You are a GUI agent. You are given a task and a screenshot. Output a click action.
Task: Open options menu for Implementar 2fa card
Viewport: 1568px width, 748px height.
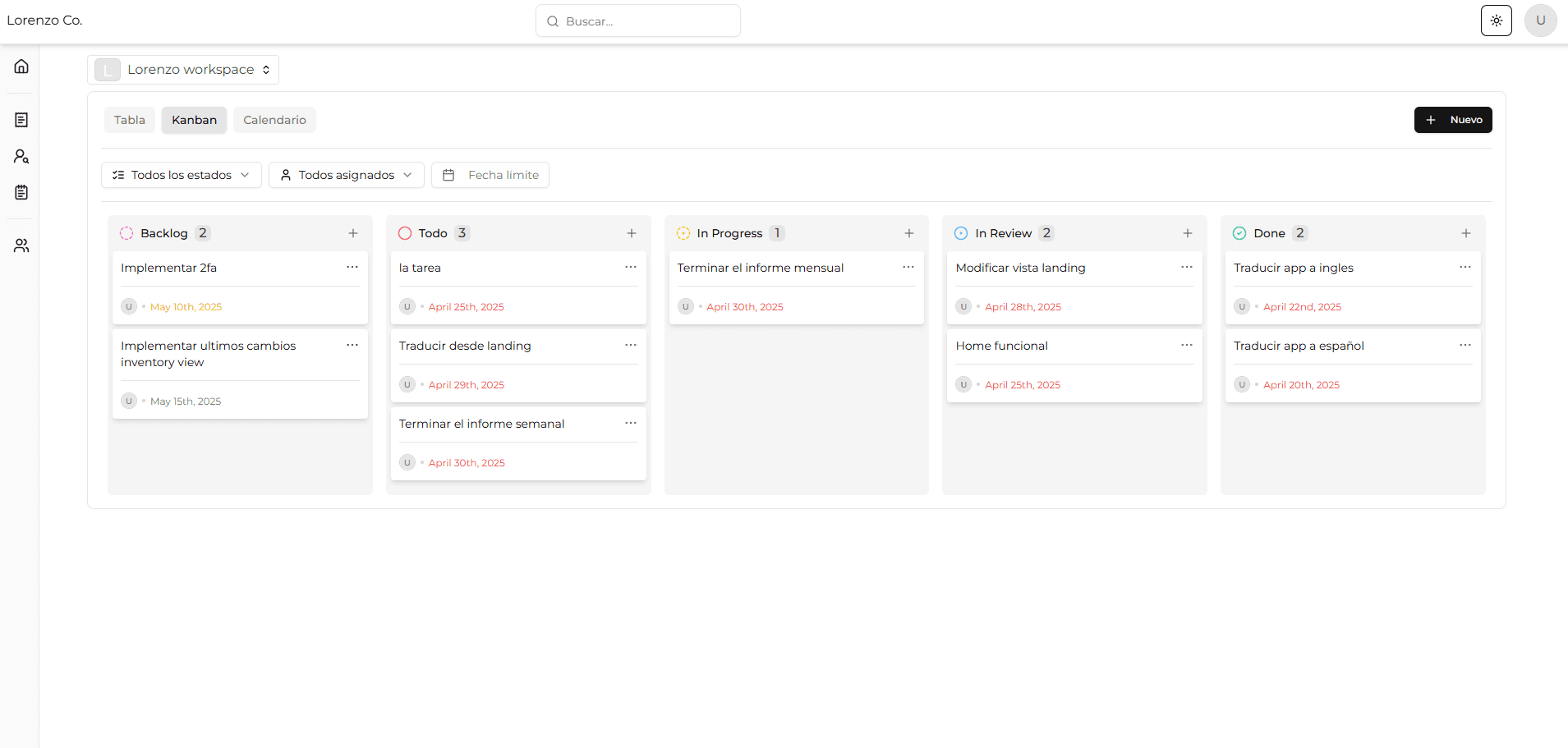pyautogui.click(x=352, y=268)
